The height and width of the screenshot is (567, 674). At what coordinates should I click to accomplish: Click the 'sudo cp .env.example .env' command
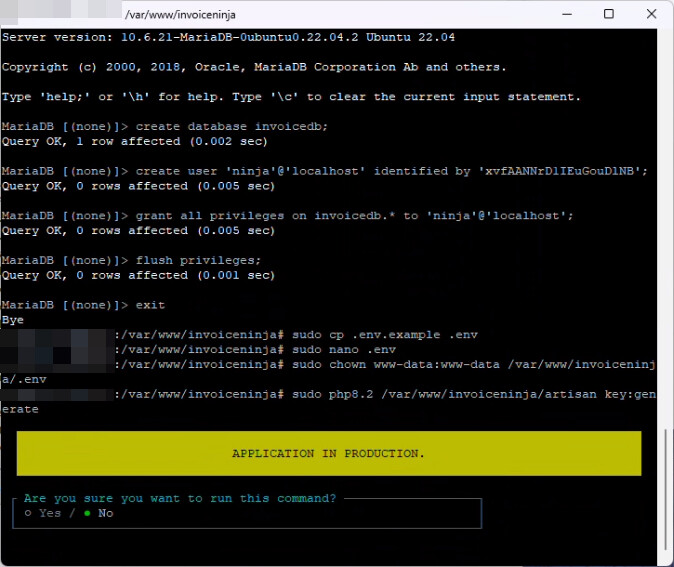[x=385, y=335]
